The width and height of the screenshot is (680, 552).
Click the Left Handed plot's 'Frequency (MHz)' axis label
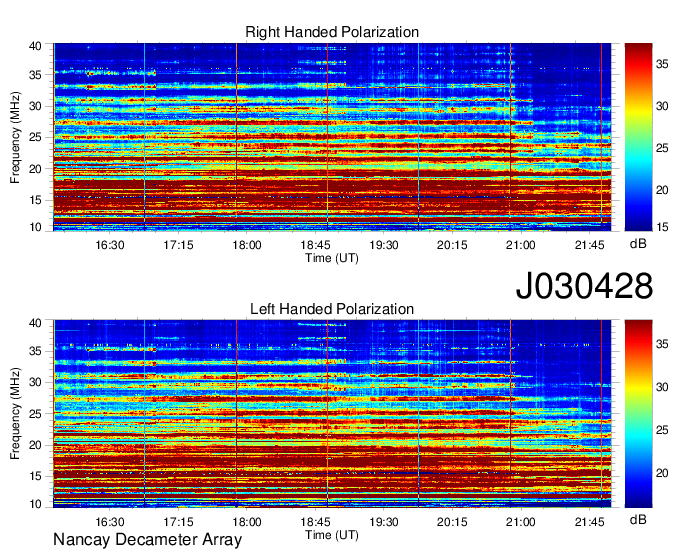pyautogui.click(x=15, y=414)
